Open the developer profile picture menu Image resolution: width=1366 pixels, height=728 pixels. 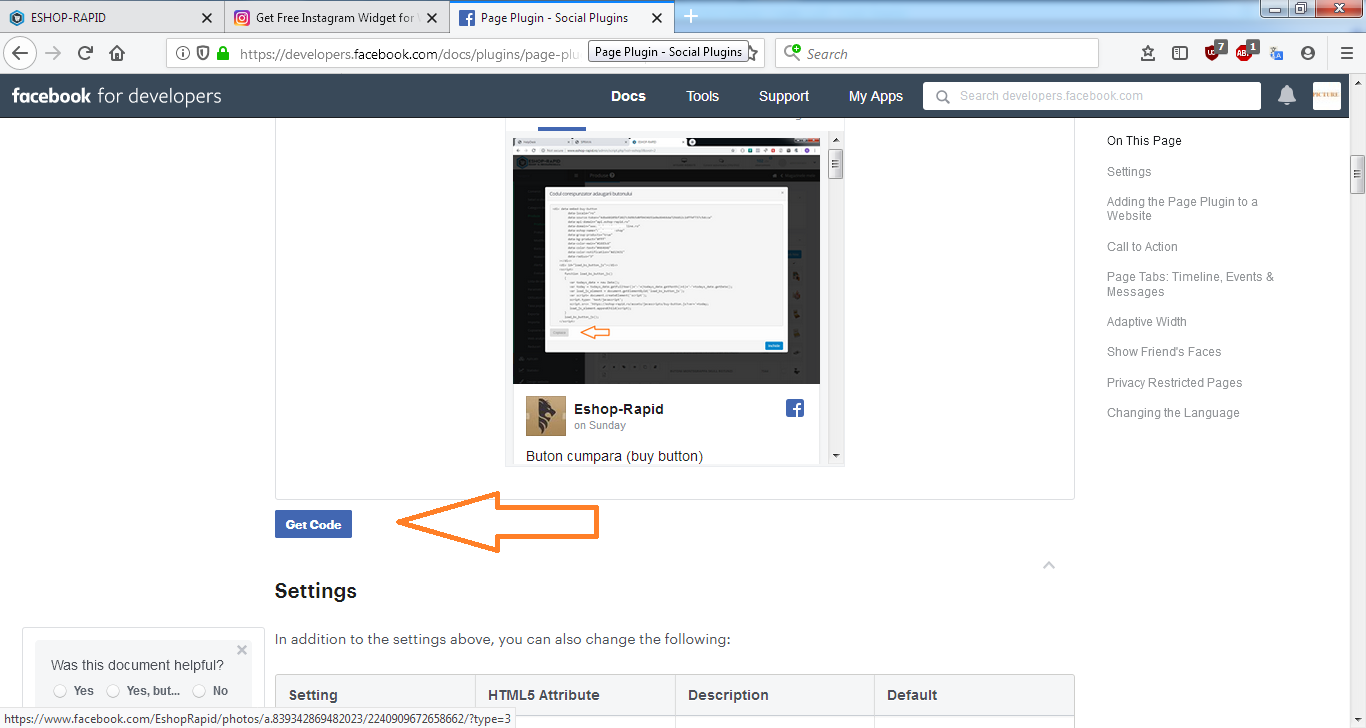[x=1327, y=95]
